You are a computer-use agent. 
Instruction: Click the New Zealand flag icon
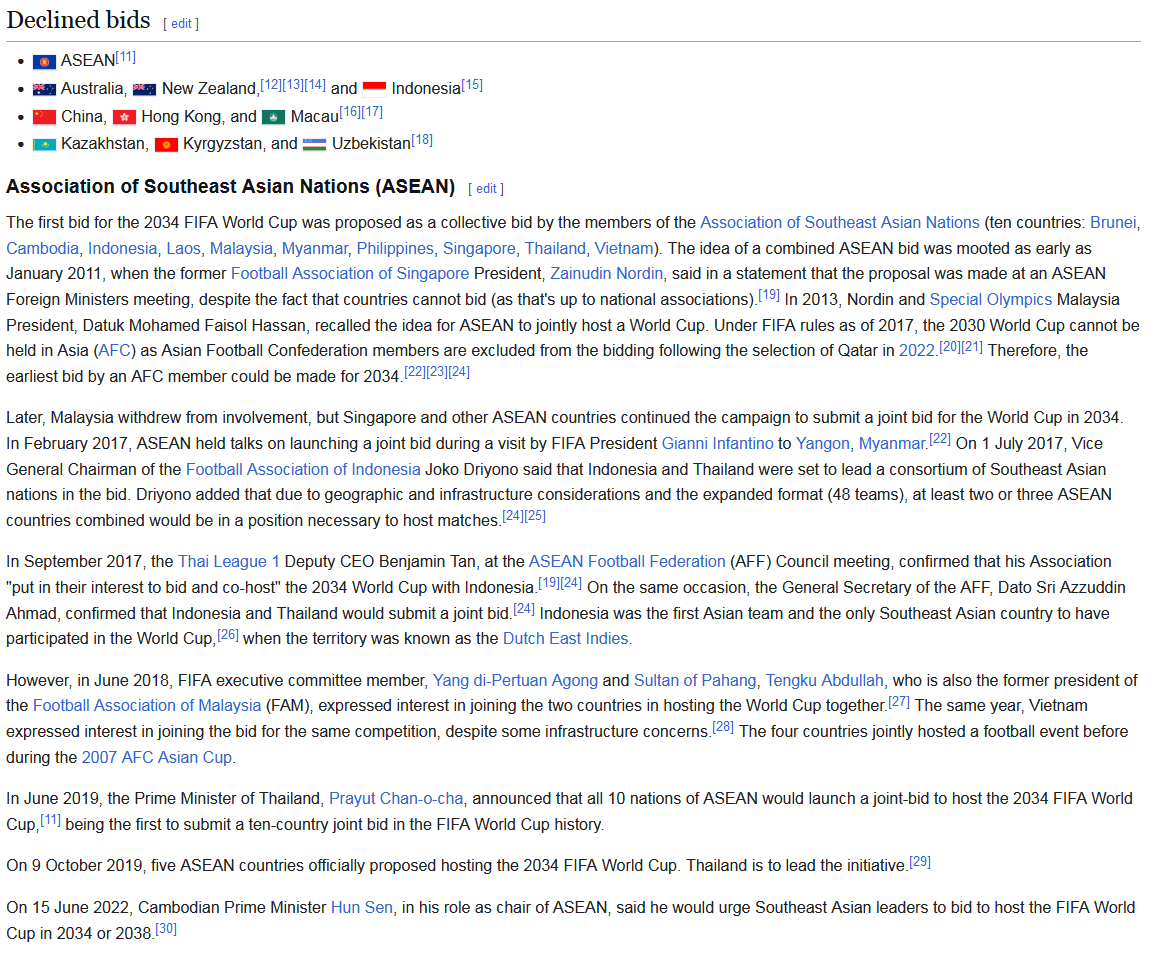click(x=144, y=90)
